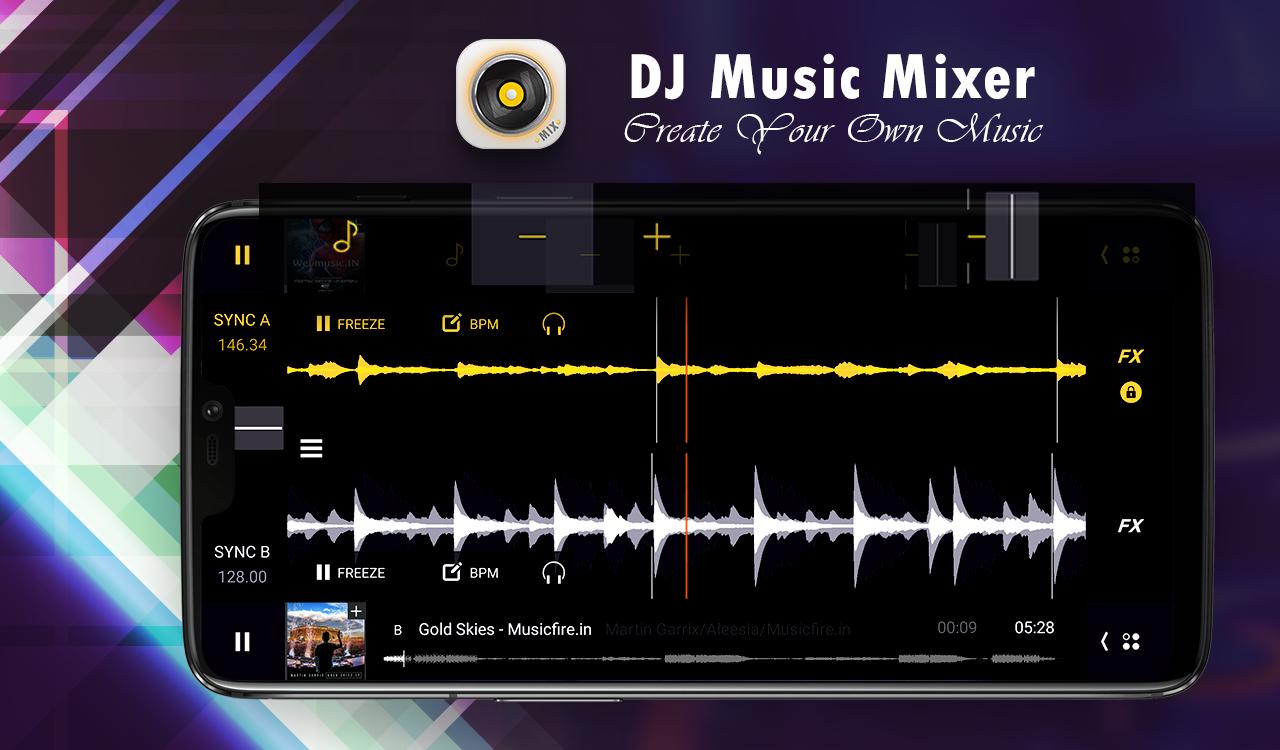Image resolution: width=1280 pixels, height=750 pixels.
Task: Open deck B four-dot grid menu
Action: [x=1131, y=641]
